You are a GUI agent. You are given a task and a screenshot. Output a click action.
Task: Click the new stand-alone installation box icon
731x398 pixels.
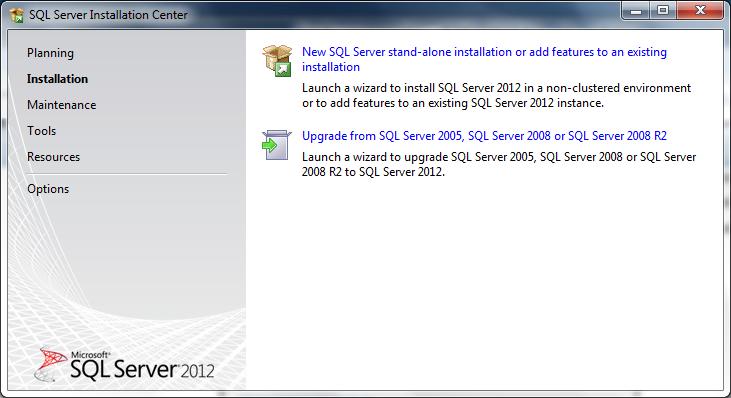point(277,61)
